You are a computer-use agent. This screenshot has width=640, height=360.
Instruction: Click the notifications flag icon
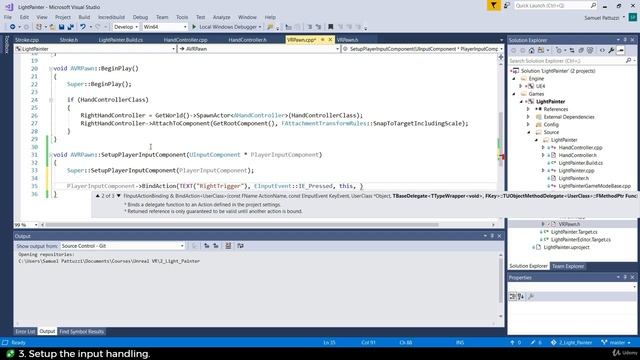pos(493,5)
